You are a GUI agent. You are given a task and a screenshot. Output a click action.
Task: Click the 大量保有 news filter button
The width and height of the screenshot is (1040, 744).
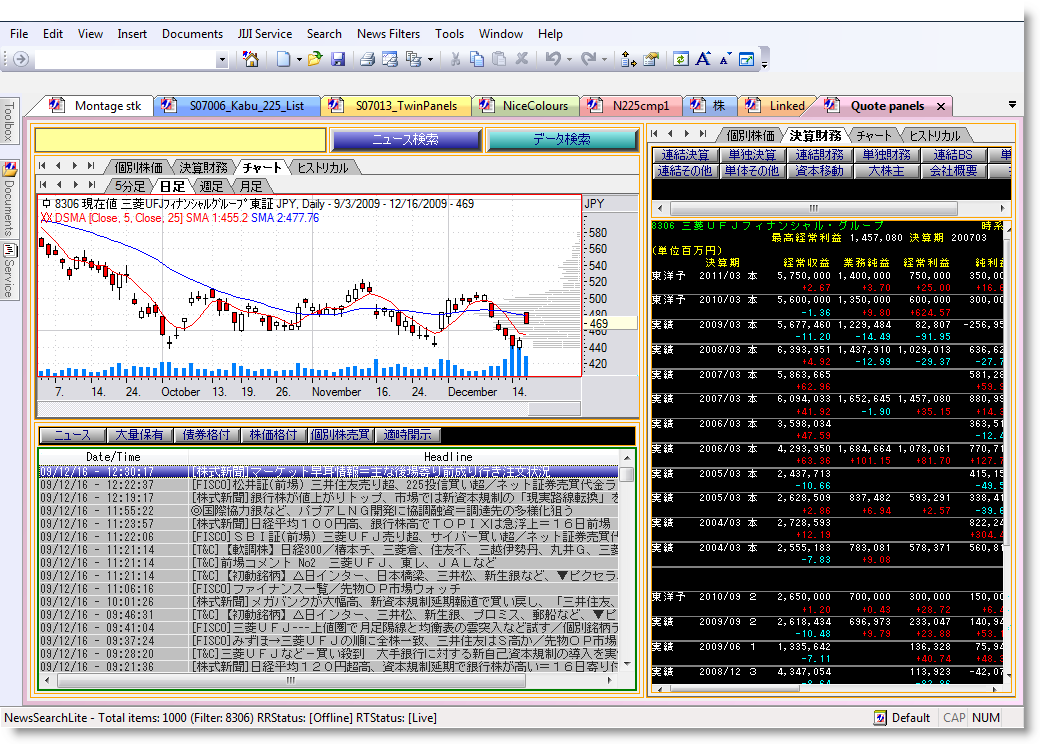[139, 435]
